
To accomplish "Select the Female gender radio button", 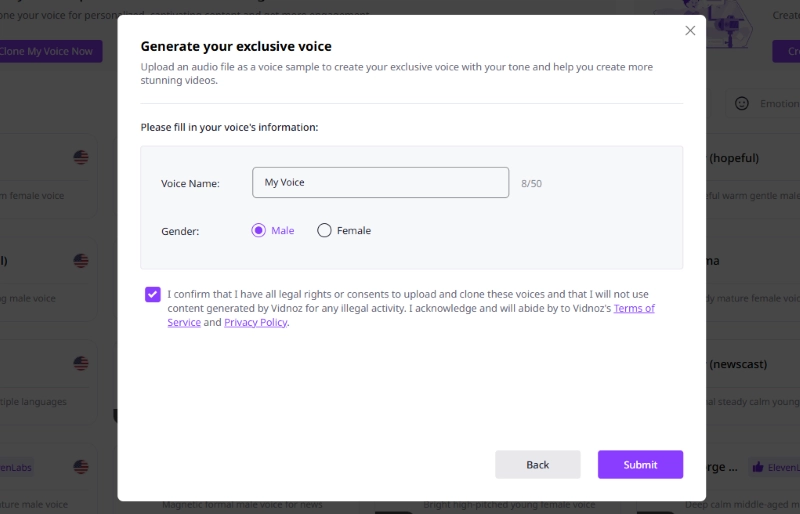I will 324,230.
